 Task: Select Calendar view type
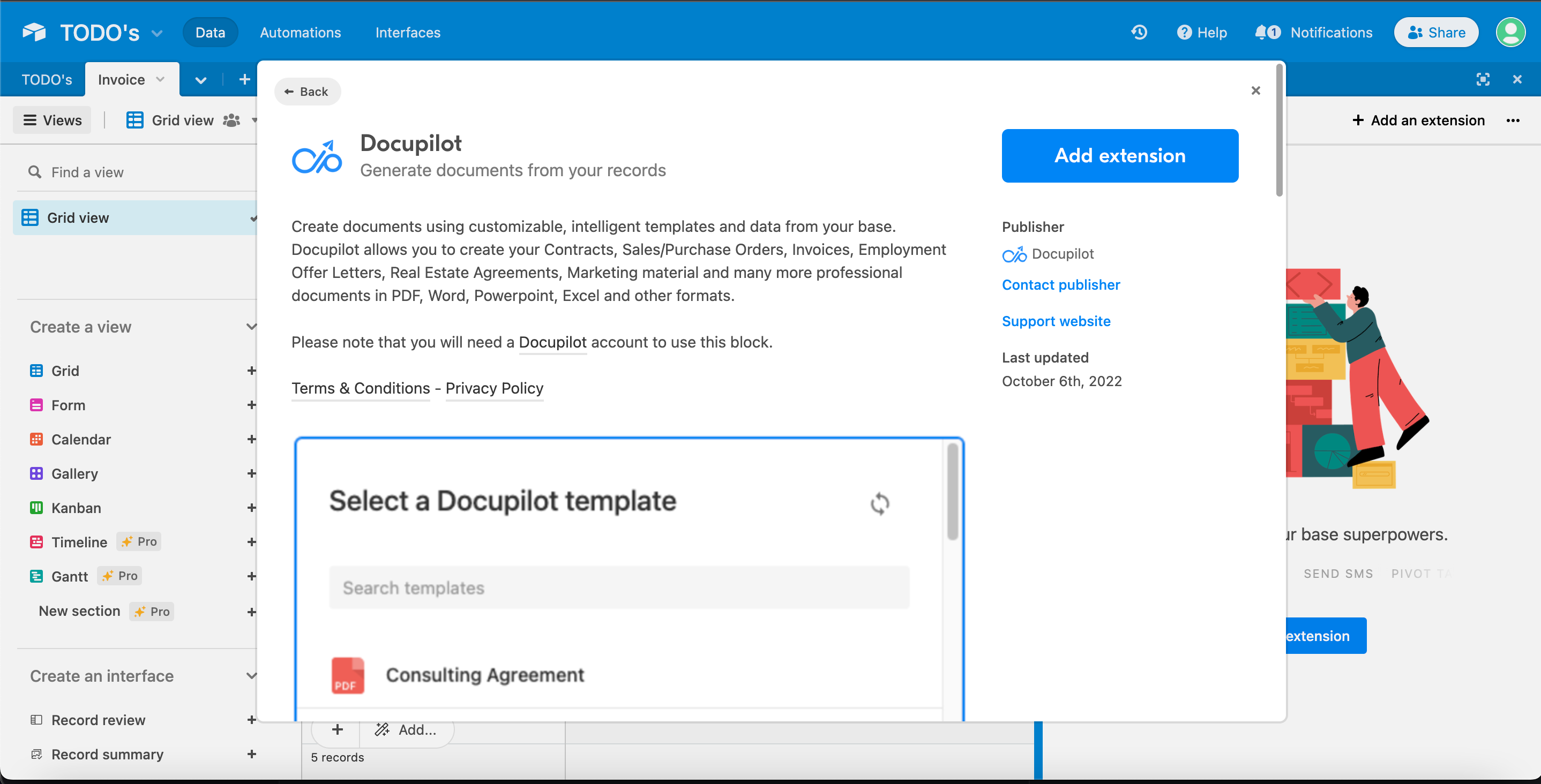[81, 439]
